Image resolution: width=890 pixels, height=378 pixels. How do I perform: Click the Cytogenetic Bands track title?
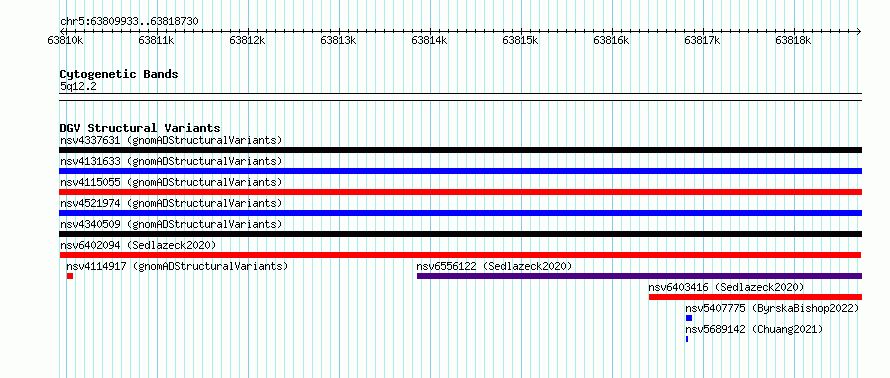coord(119,74)
